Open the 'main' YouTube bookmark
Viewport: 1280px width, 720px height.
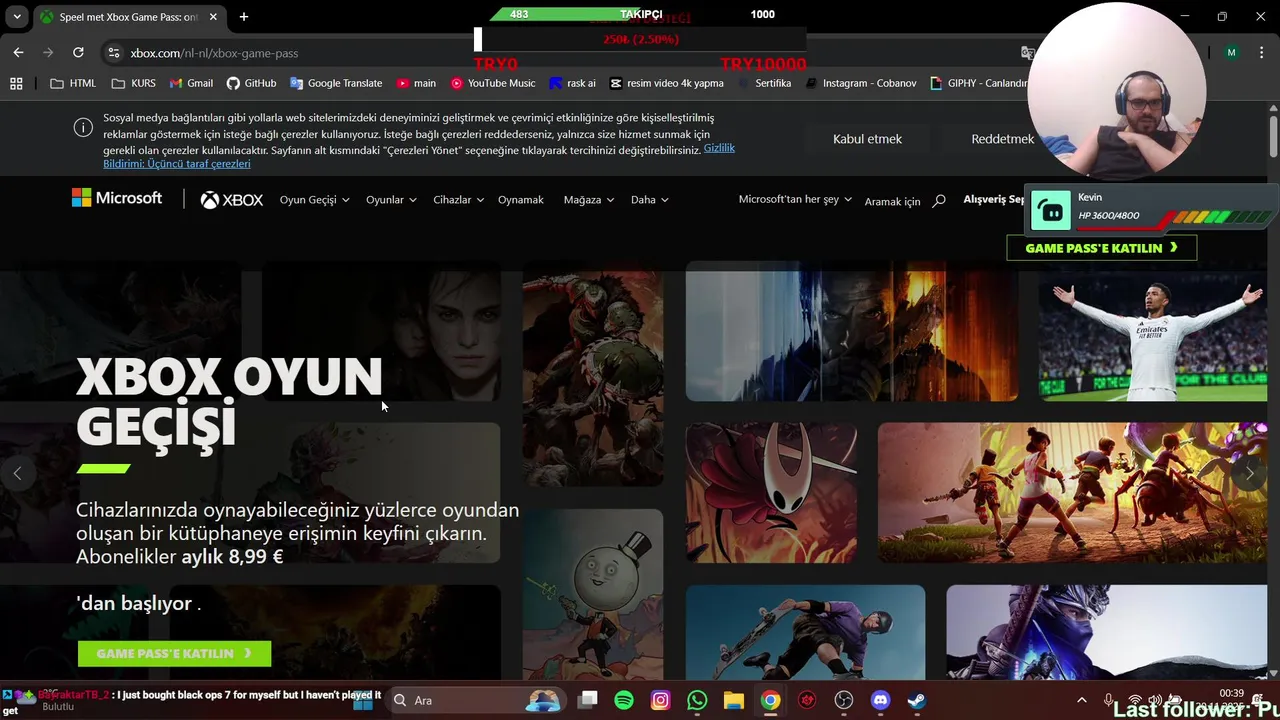(416, 83)
